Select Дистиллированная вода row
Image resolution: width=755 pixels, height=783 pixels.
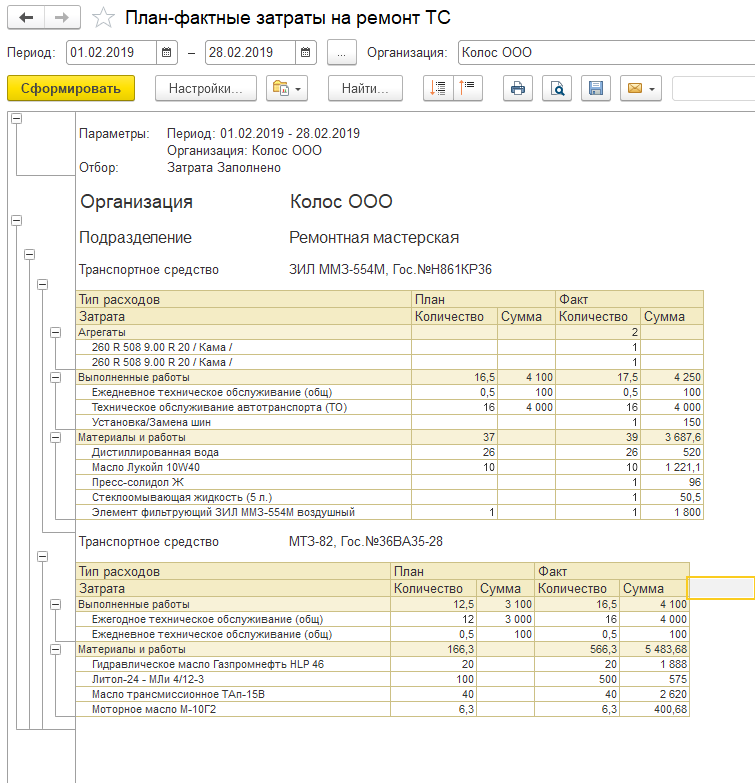click(x=389, y=452)
